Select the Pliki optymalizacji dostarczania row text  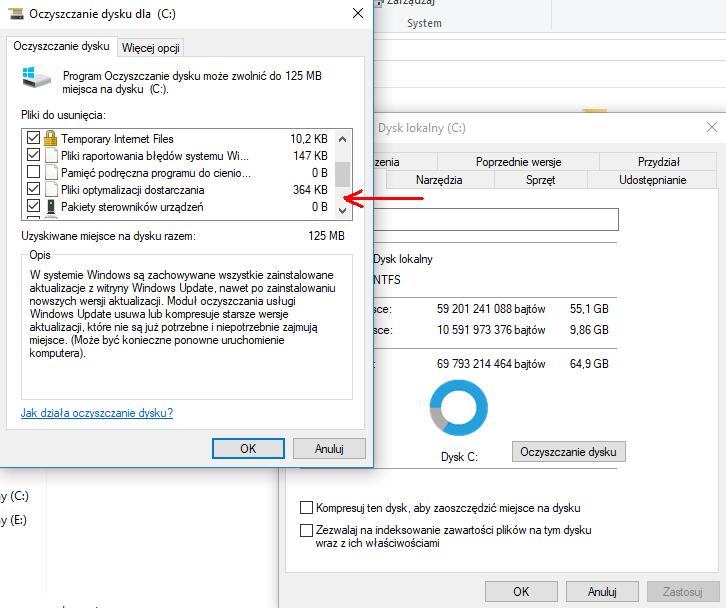pos(132,190)
